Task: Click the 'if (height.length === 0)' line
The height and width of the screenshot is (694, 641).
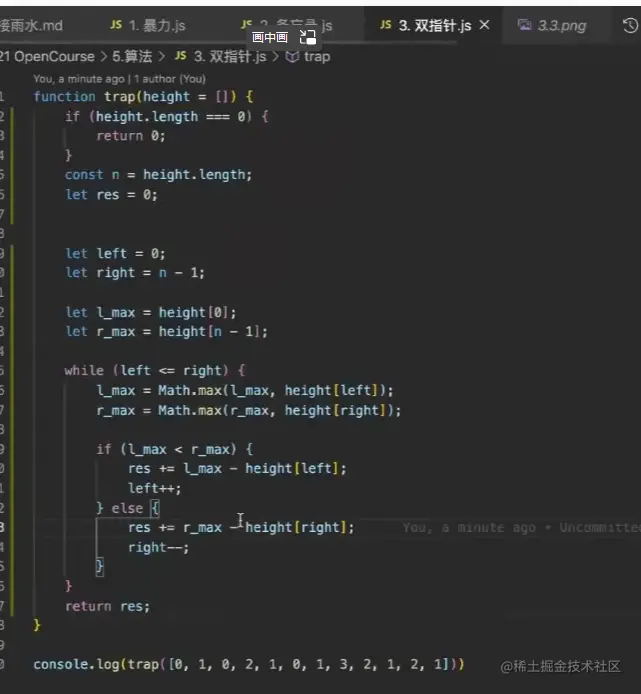Action: 166,116
